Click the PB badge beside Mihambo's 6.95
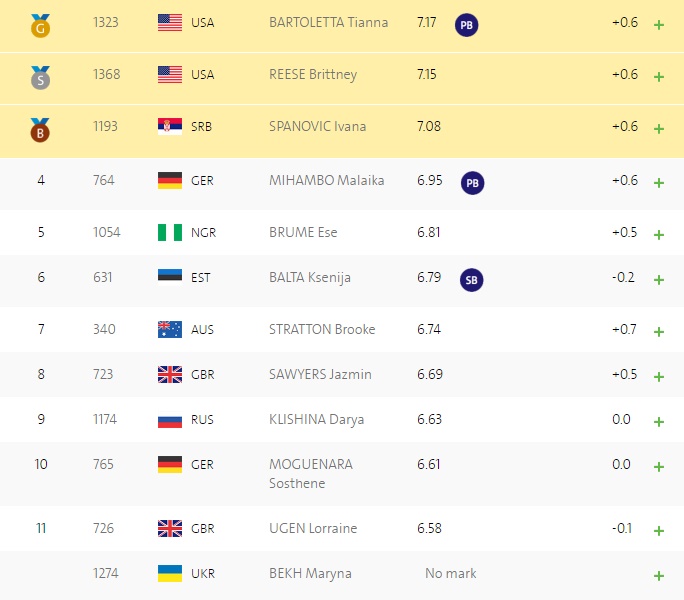Viewport: 684px width, 600px height. click(x=472, y=183)
